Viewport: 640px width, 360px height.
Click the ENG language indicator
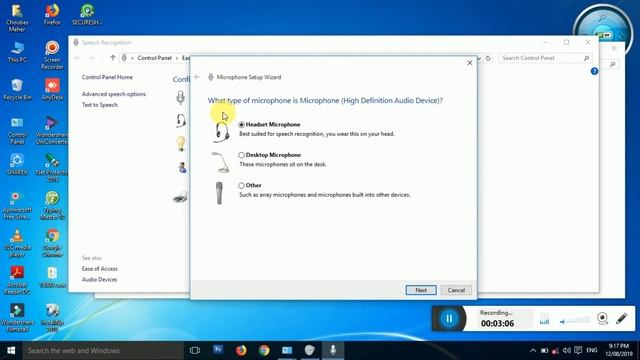point(592,351)
